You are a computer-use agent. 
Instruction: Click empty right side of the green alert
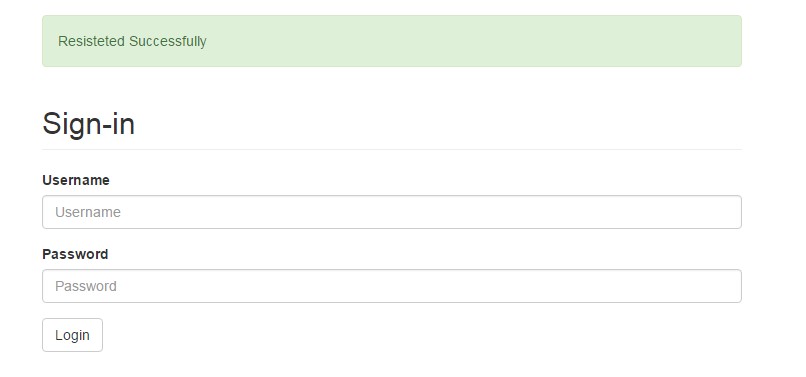coord(565,41)
